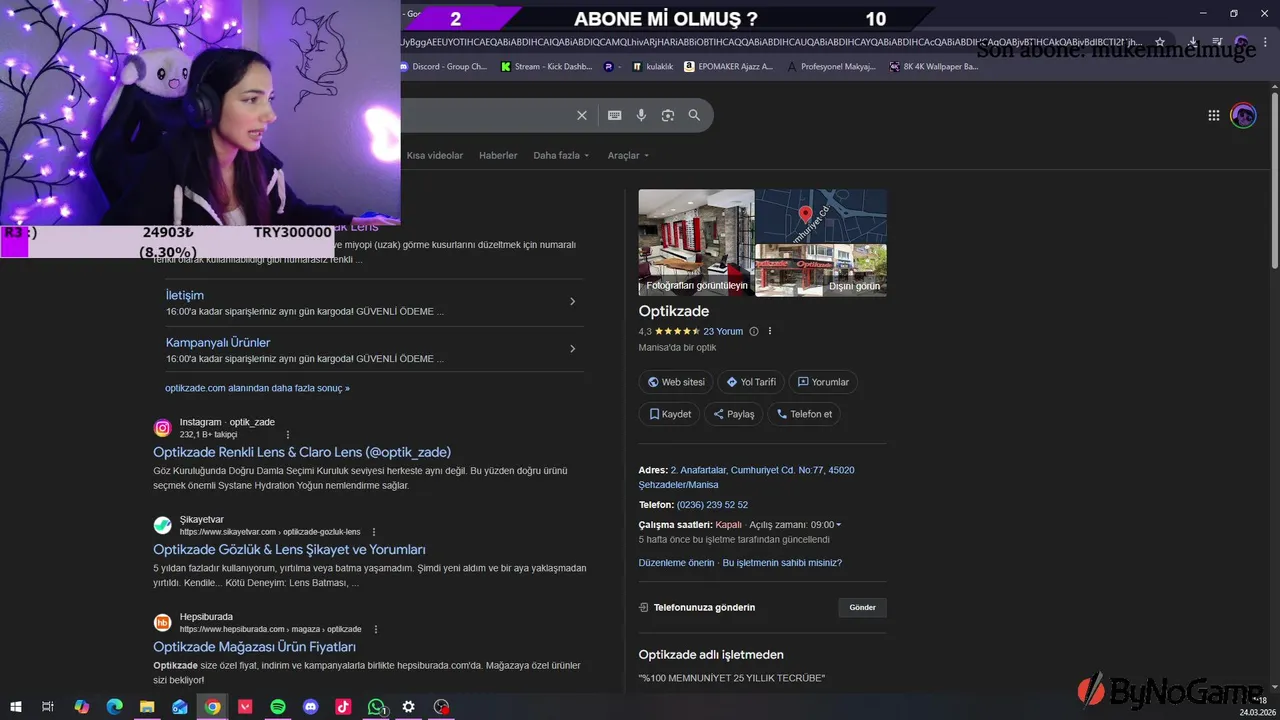Open the İletişim sitelink chevron

[x=572, y=302]
